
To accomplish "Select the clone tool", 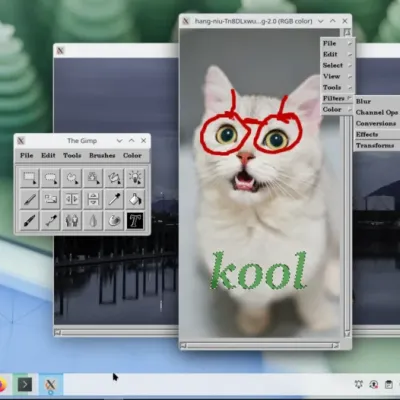I will pyautogui.click(x=72, y=220).
